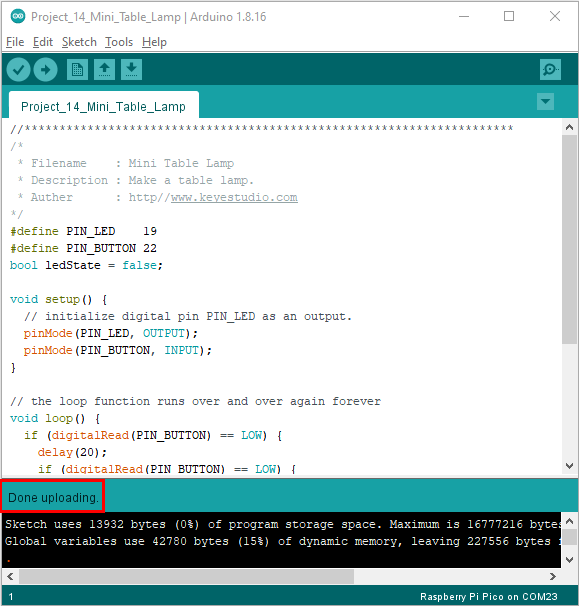Open the Sketch menu
Viewport: 579px width, 606px height.
click(79, 42)
